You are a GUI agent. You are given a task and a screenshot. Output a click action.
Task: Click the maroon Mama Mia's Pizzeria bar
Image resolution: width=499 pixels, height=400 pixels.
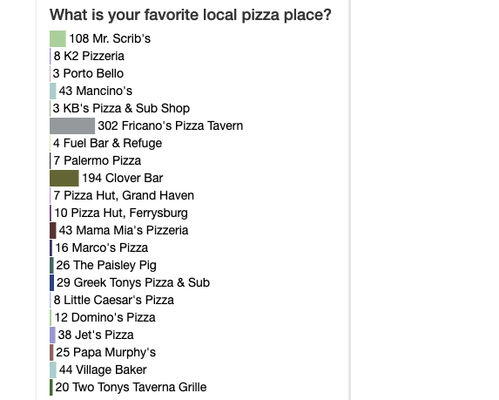53,230
